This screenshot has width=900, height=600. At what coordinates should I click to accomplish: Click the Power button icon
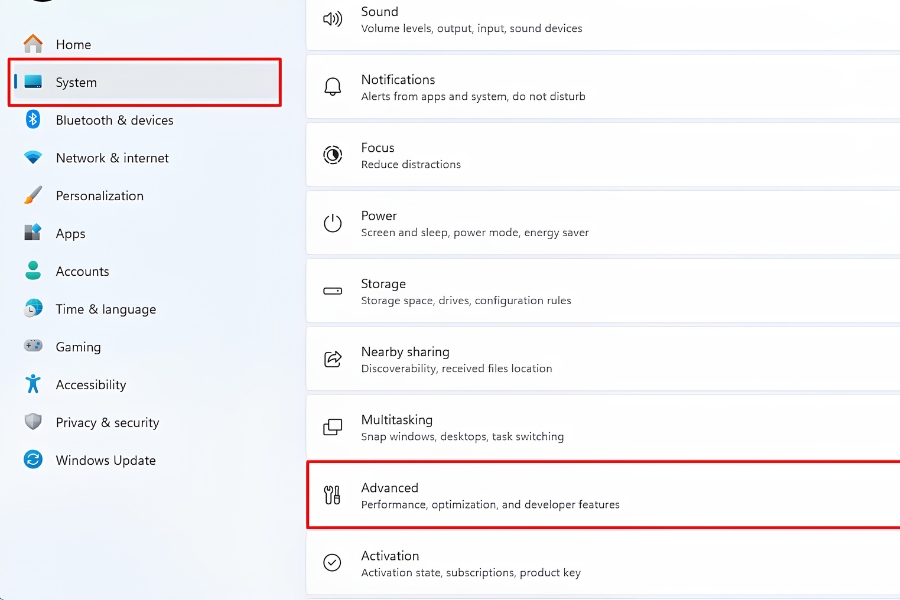pos(332,223)
